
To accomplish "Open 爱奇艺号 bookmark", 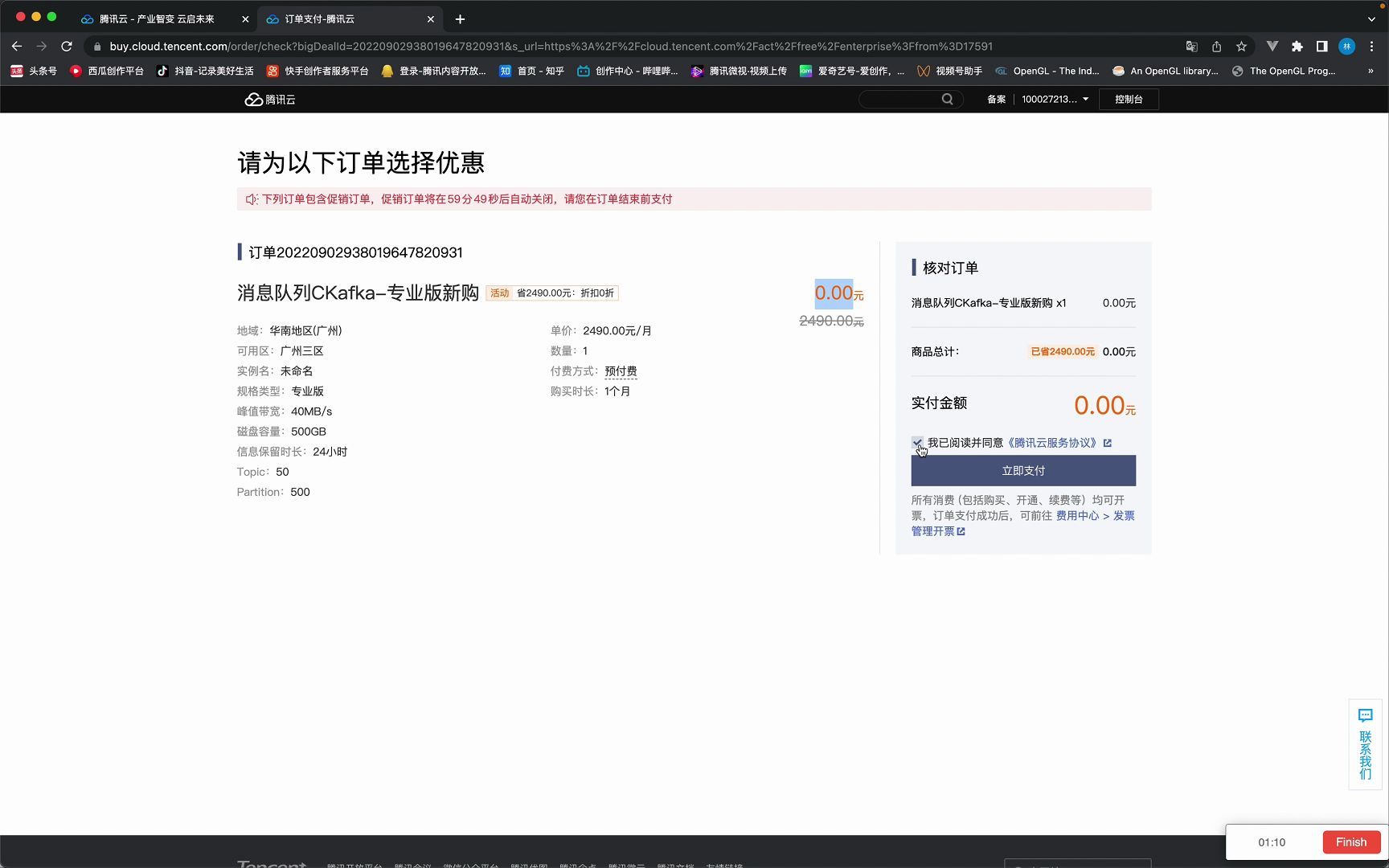I will pyautogui.click(x=852, y=71).
